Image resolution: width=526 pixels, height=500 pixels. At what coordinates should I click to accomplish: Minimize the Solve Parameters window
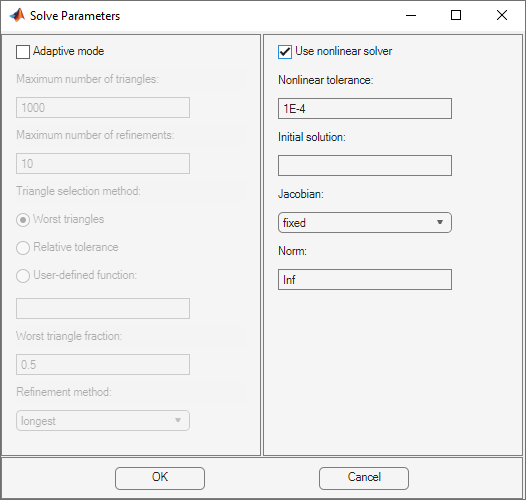tap(411, 15)
